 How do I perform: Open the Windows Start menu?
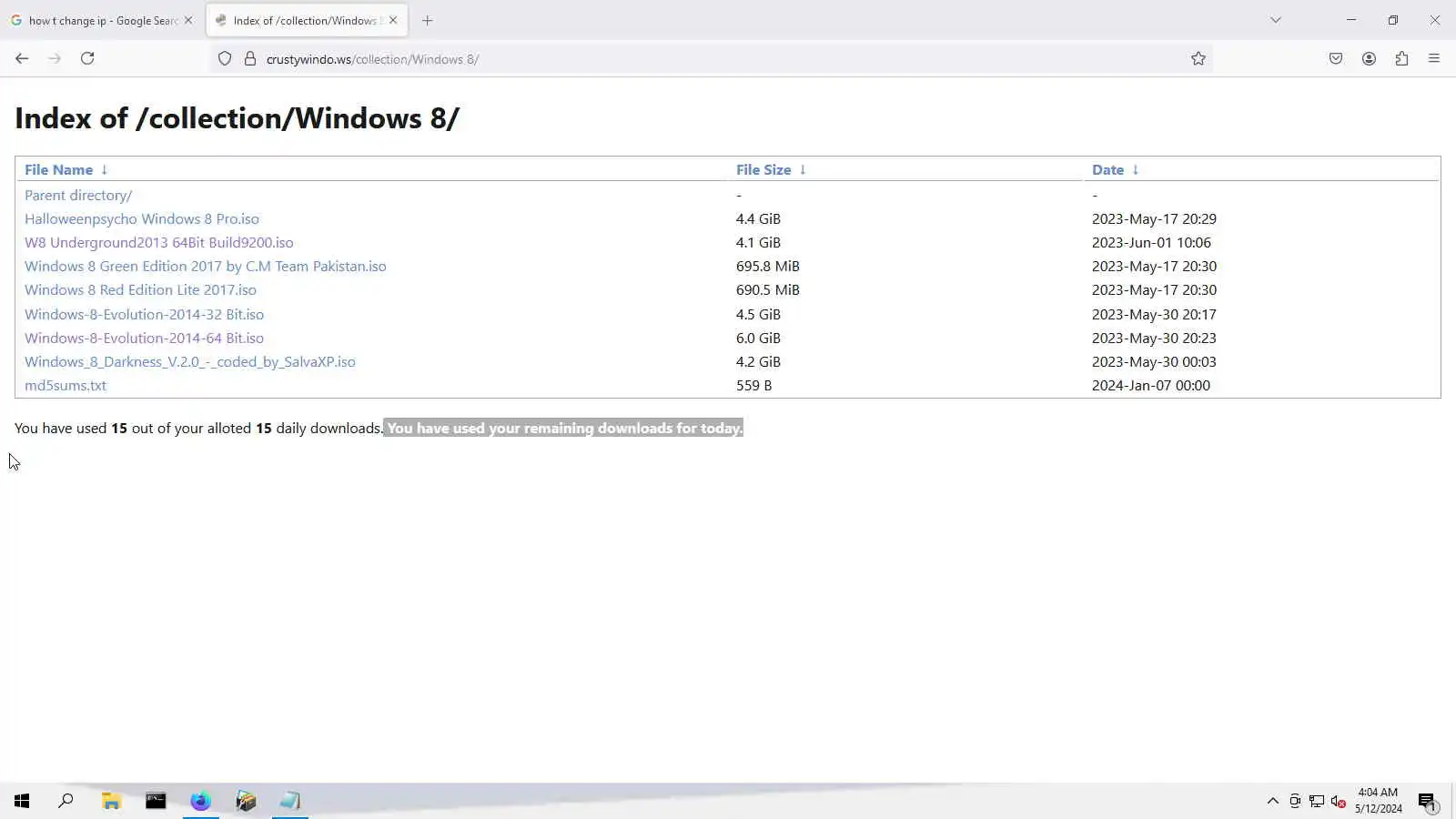22,801
